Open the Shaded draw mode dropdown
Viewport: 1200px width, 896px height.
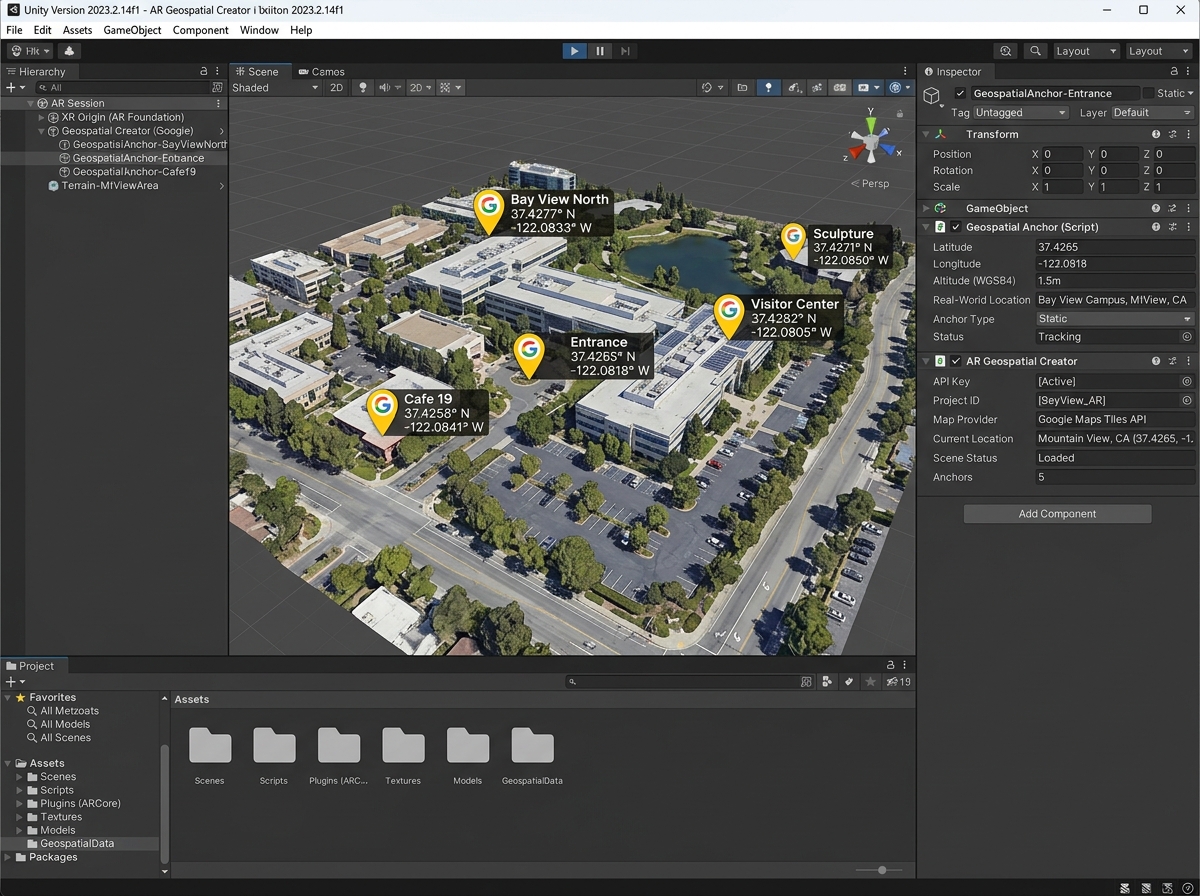tap(275, 88)
